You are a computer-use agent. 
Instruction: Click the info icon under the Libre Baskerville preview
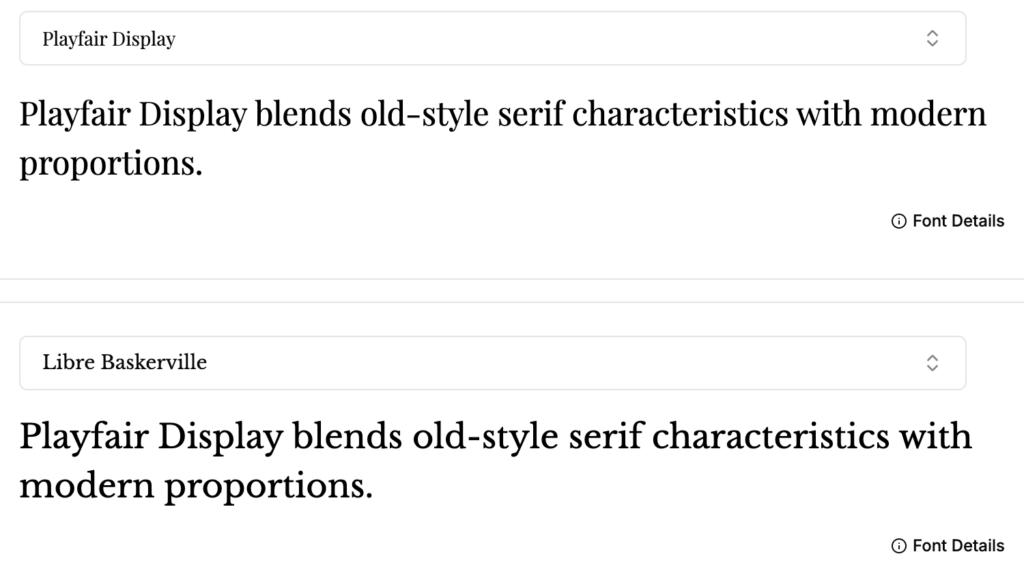tap(898, 546)
